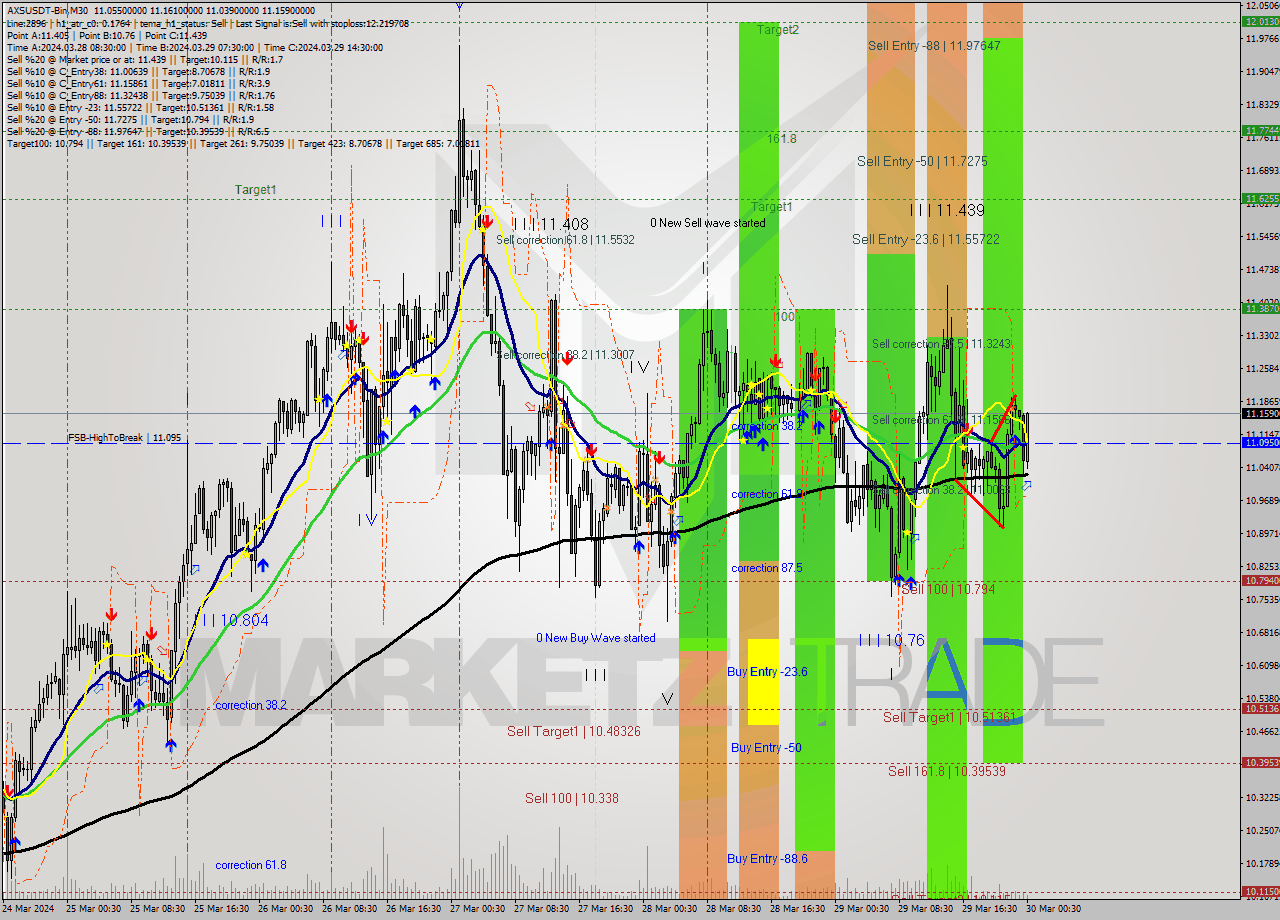Click the green 11.3870 price axis tag
1280x920 pixels.
1261,308
